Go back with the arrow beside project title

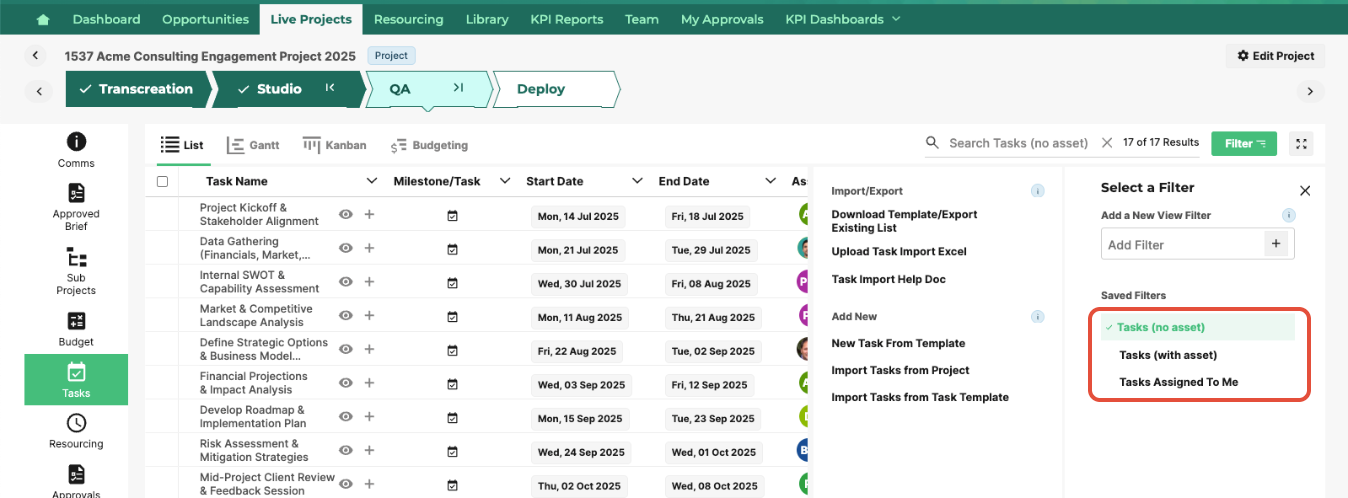tap(36, 56)
